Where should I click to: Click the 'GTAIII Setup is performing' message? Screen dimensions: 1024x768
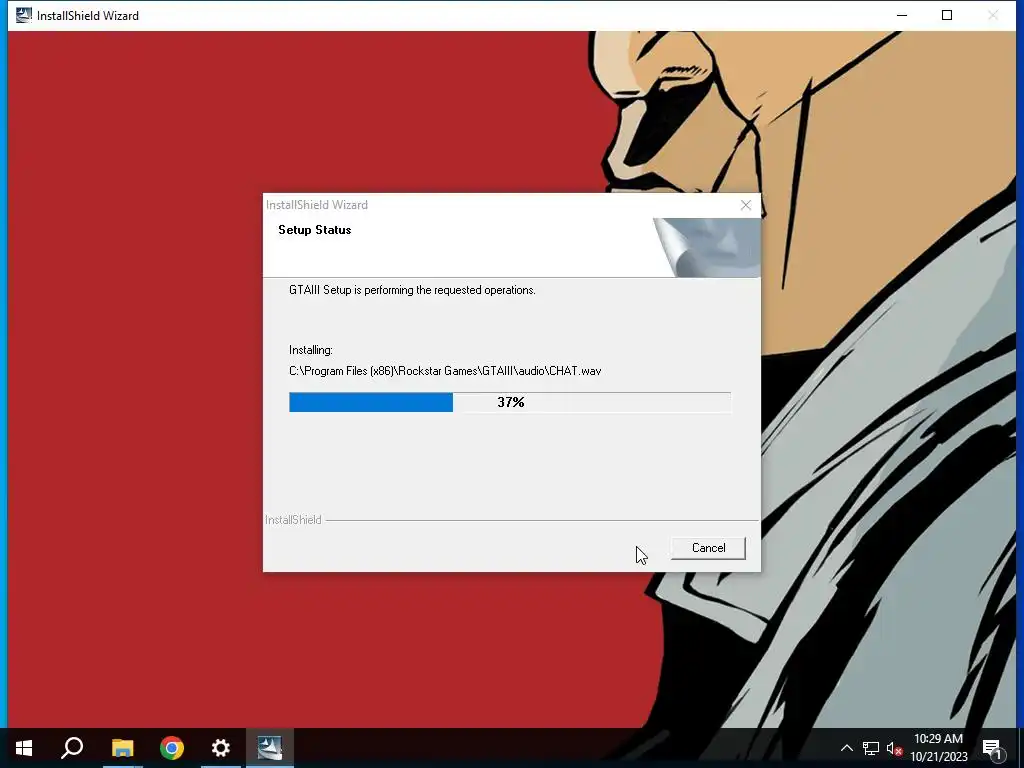(x=412, y=290)
